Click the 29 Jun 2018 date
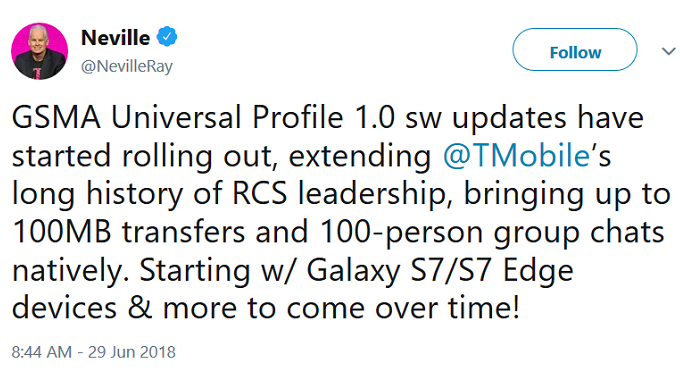This screenshot has height=383, width=680. click(x=132, y=352)
